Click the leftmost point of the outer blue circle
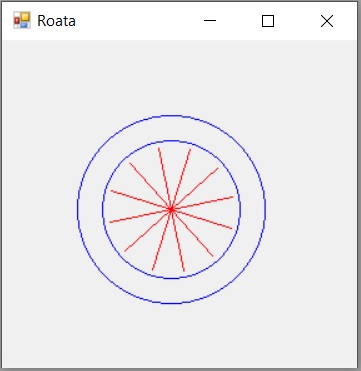Image resolution: width=361 pixels, height=371 pixels. [x=77, y=209]
